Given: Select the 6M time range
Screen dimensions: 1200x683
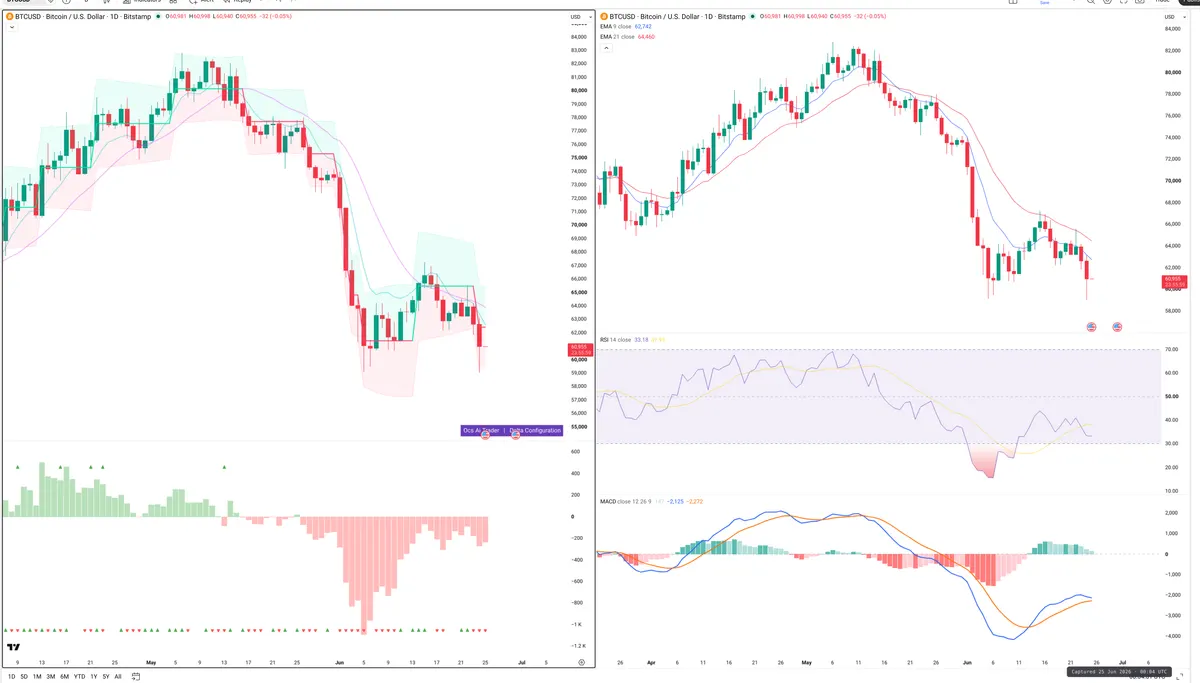Looking at the screenshot, I should coord(65,677).
